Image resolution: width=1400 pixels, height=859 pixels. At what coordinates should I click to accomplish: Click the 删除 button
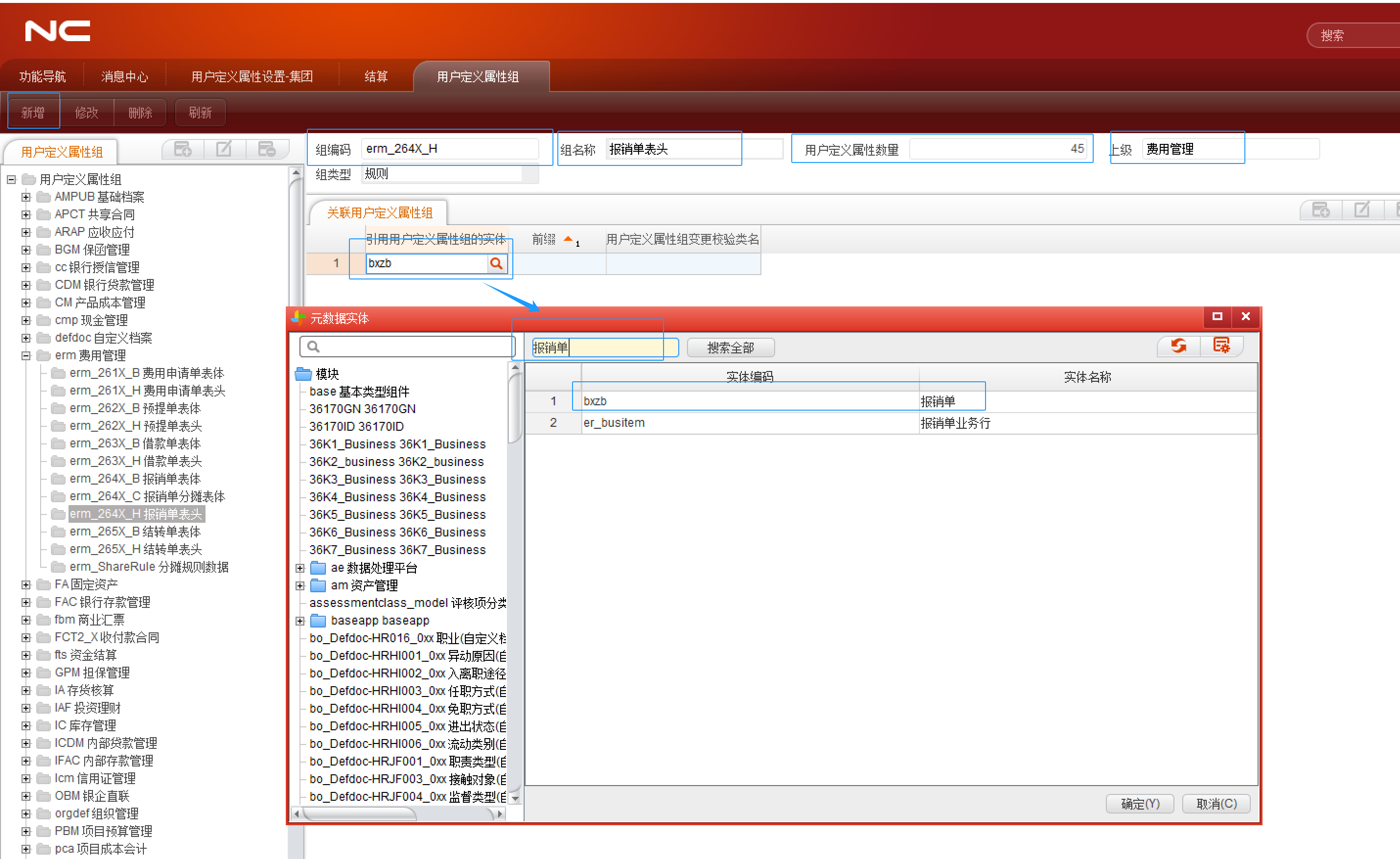(x=140, y=113)
